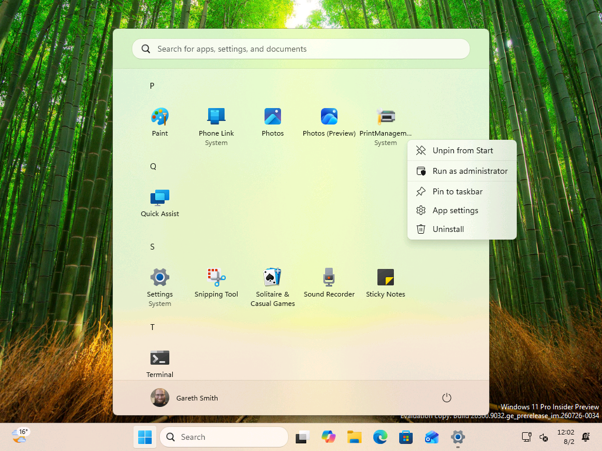Open the clock showing 12:02
Screen dimensions: 602x451
[x=566, y=437]
